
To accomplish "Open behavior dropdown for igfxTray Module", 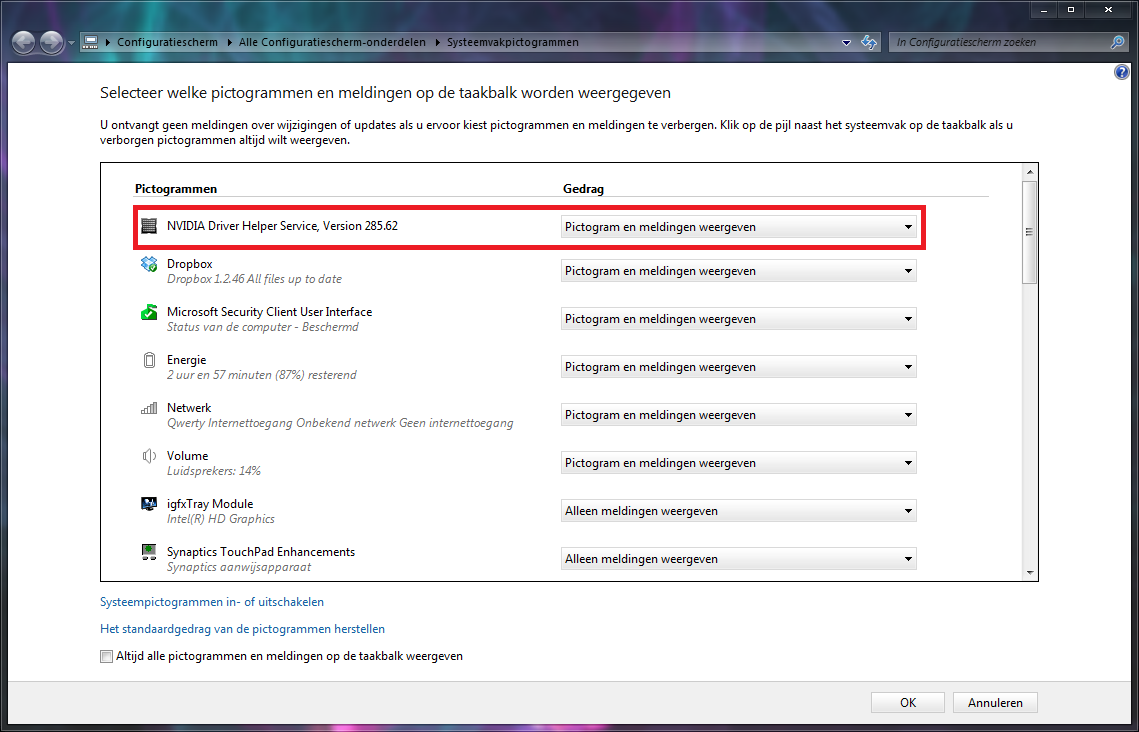I will 738,511.
